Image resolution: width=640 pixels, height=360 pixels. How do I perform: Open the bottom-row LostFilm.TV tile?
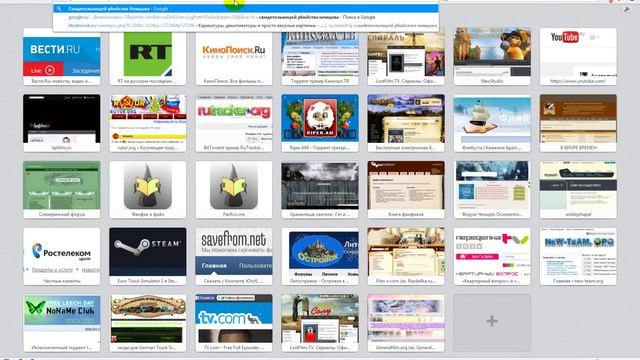(320, 323)
